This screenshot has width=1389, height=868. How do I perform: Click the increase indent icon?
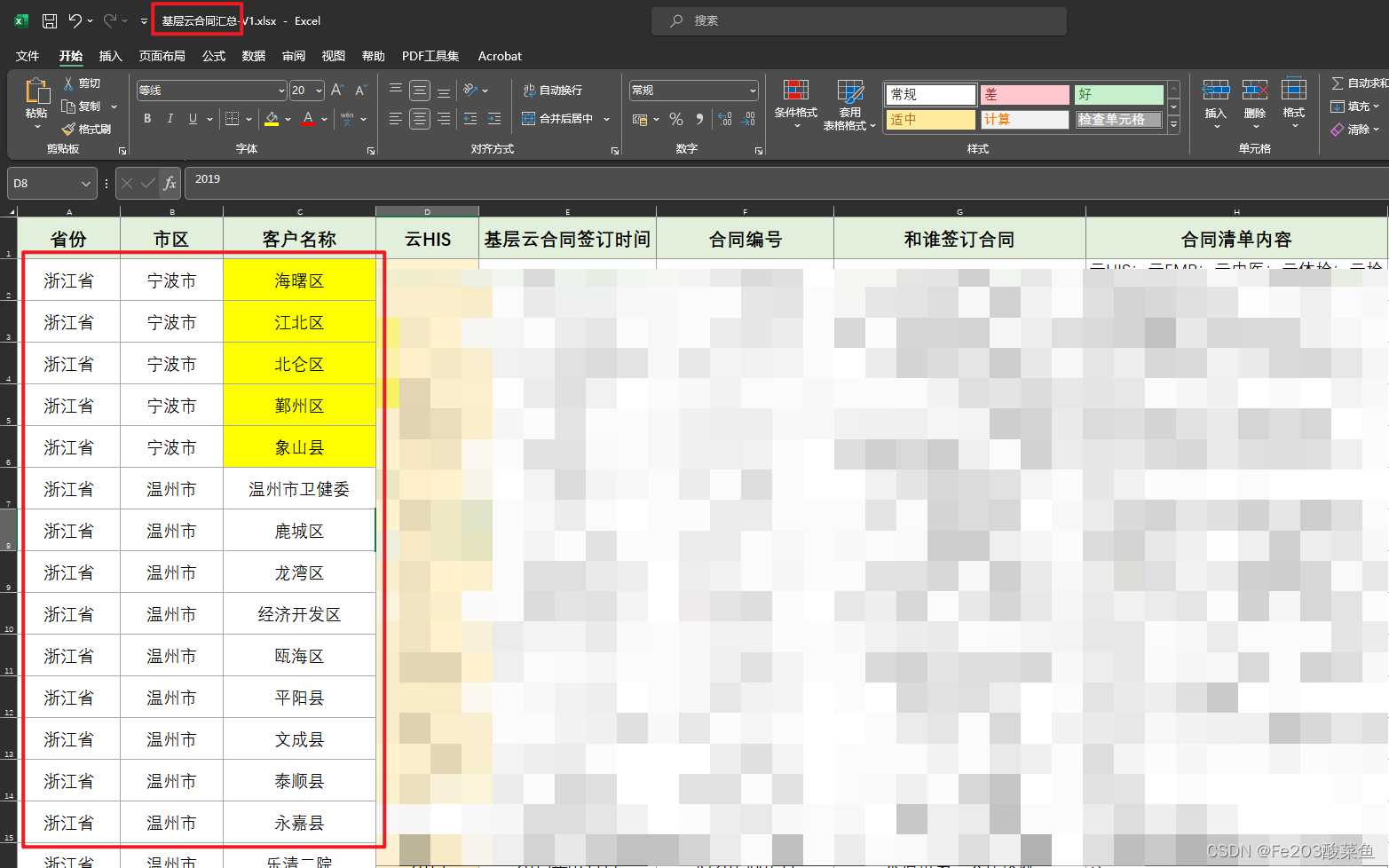[494, 119]
